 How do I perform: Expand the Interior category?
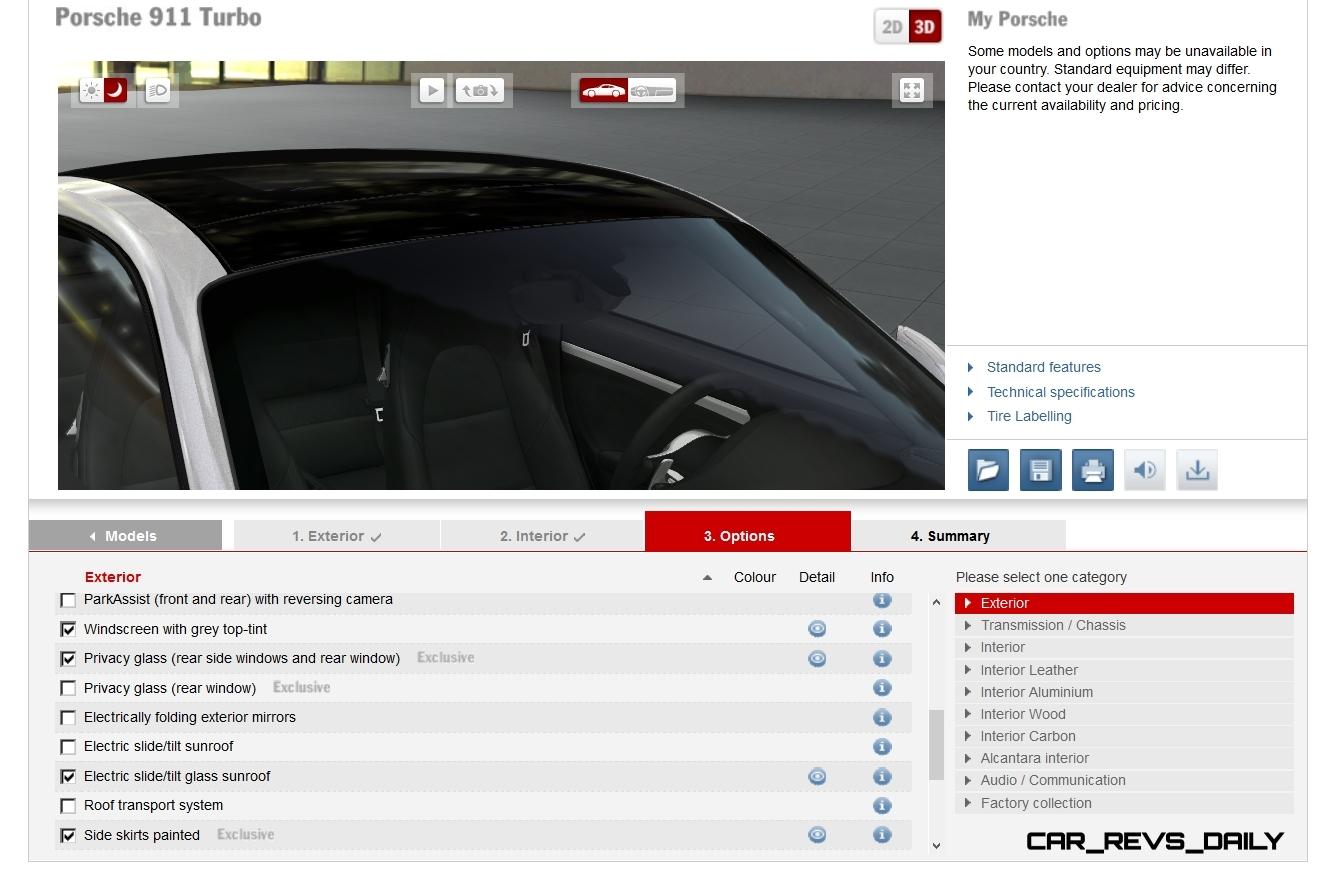pos(1124,648)
